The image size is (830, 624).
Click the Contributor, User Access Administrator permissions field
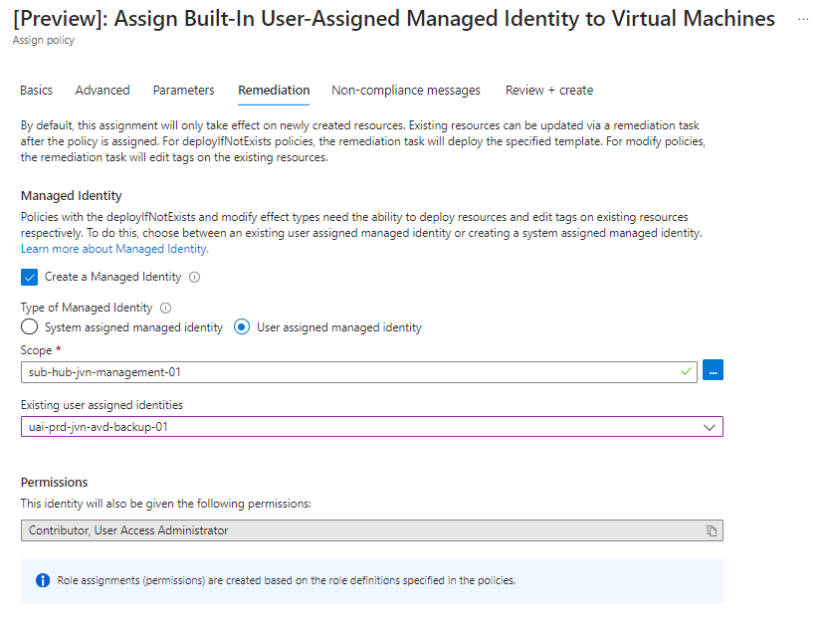pyautogui.click(x=372, y=531)
